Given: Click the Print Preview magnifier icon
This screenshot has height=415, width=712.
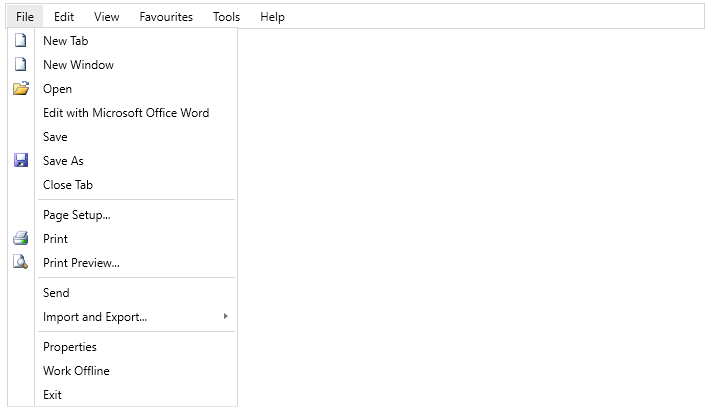Looking at the screenshot, I should click(x=20, y=262).
